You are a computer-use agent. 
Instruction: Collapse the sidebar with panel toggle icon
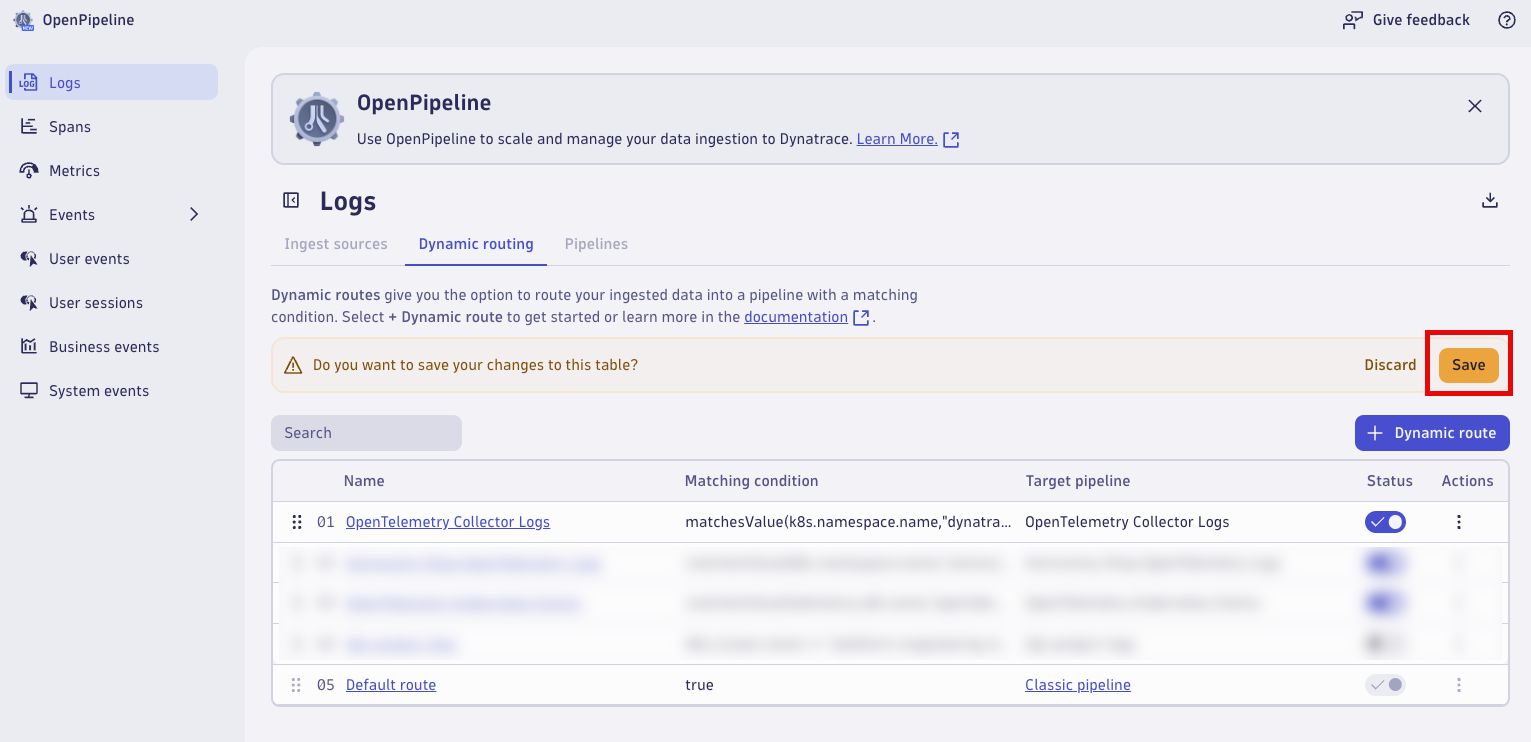point(291,201)
